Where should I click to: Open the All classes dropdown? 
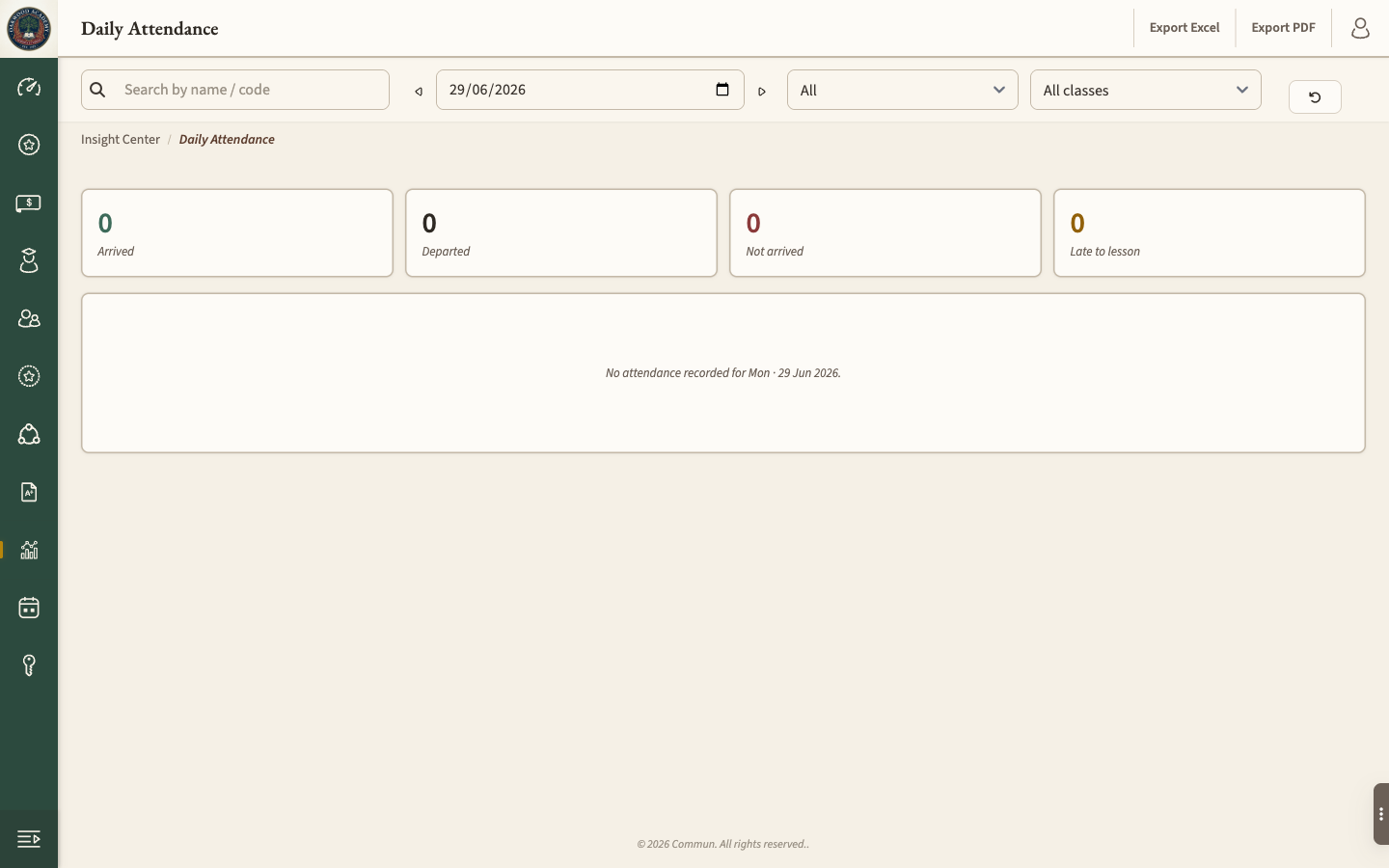[x=1146, y=90]
